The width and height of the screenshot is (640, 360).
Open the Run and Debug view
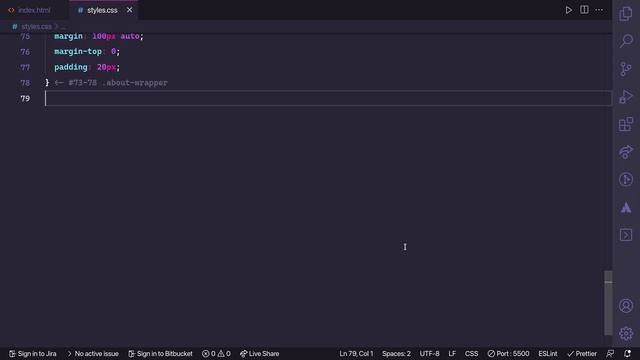click(x=626, y=97)
